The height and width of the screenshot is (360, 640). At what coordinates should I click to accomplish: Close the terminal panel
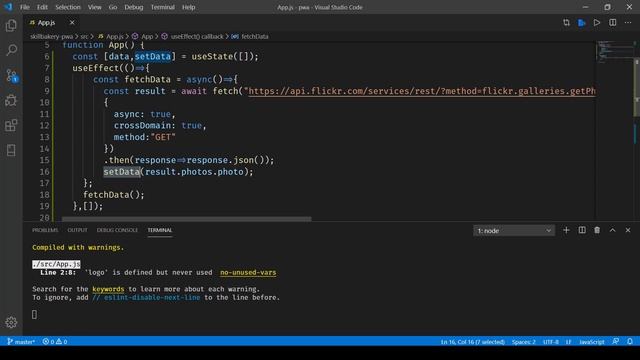tap(628, 230)
